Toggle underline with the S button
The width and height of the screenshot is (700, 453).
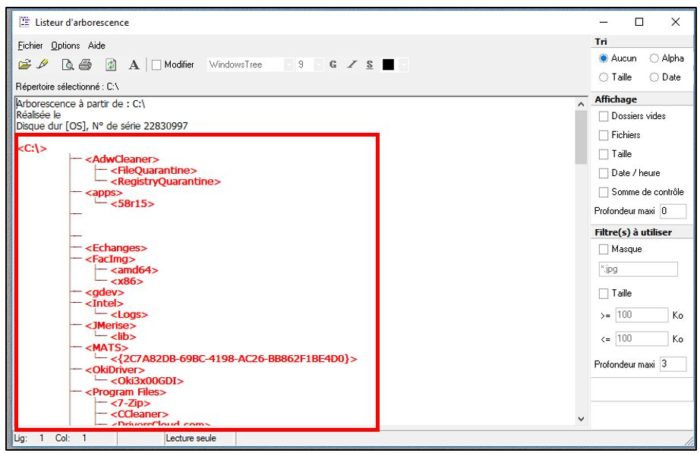(x=368, y=65)
